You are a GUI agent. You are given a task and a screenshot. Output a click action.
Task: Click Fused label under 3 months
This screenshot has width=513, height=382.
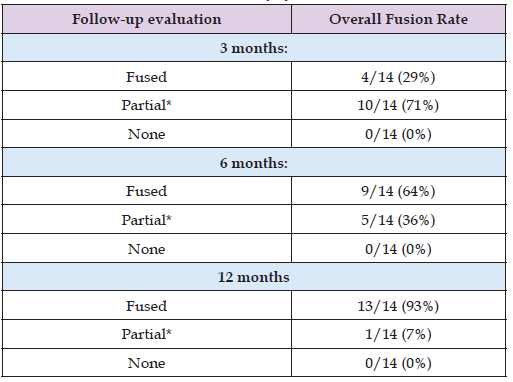point(146,77)
